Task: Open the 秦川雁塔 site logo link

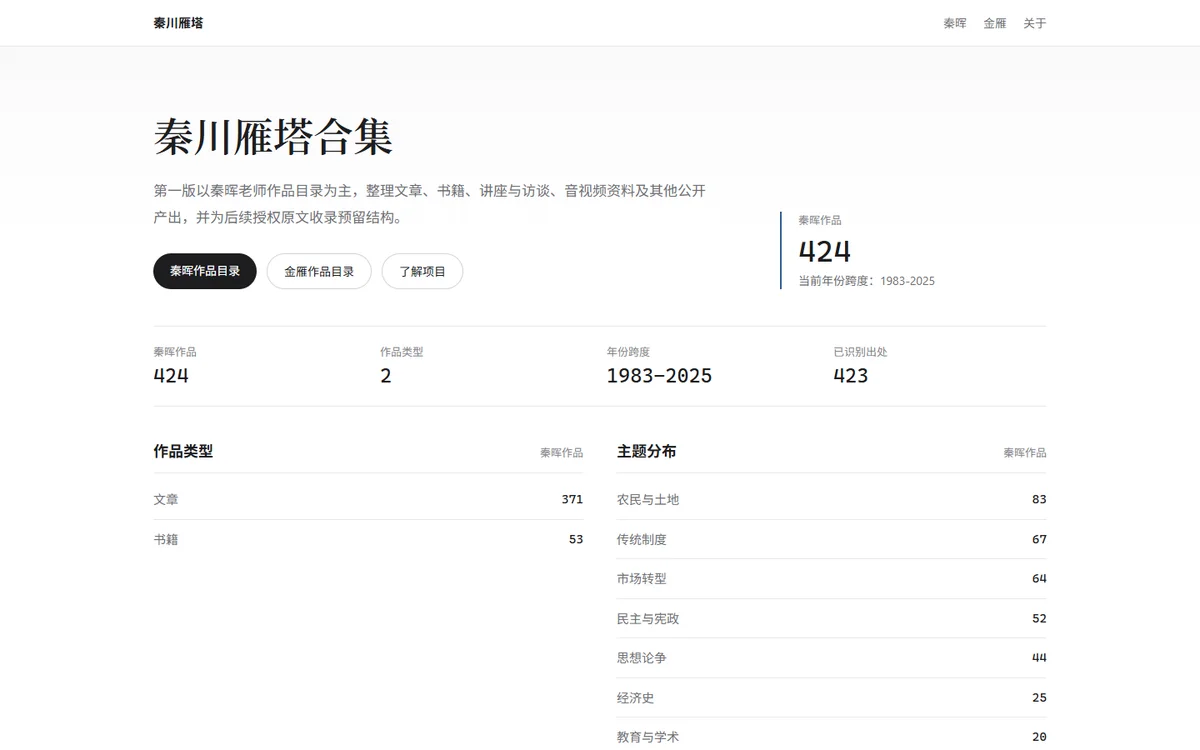Action: point(178,23)
